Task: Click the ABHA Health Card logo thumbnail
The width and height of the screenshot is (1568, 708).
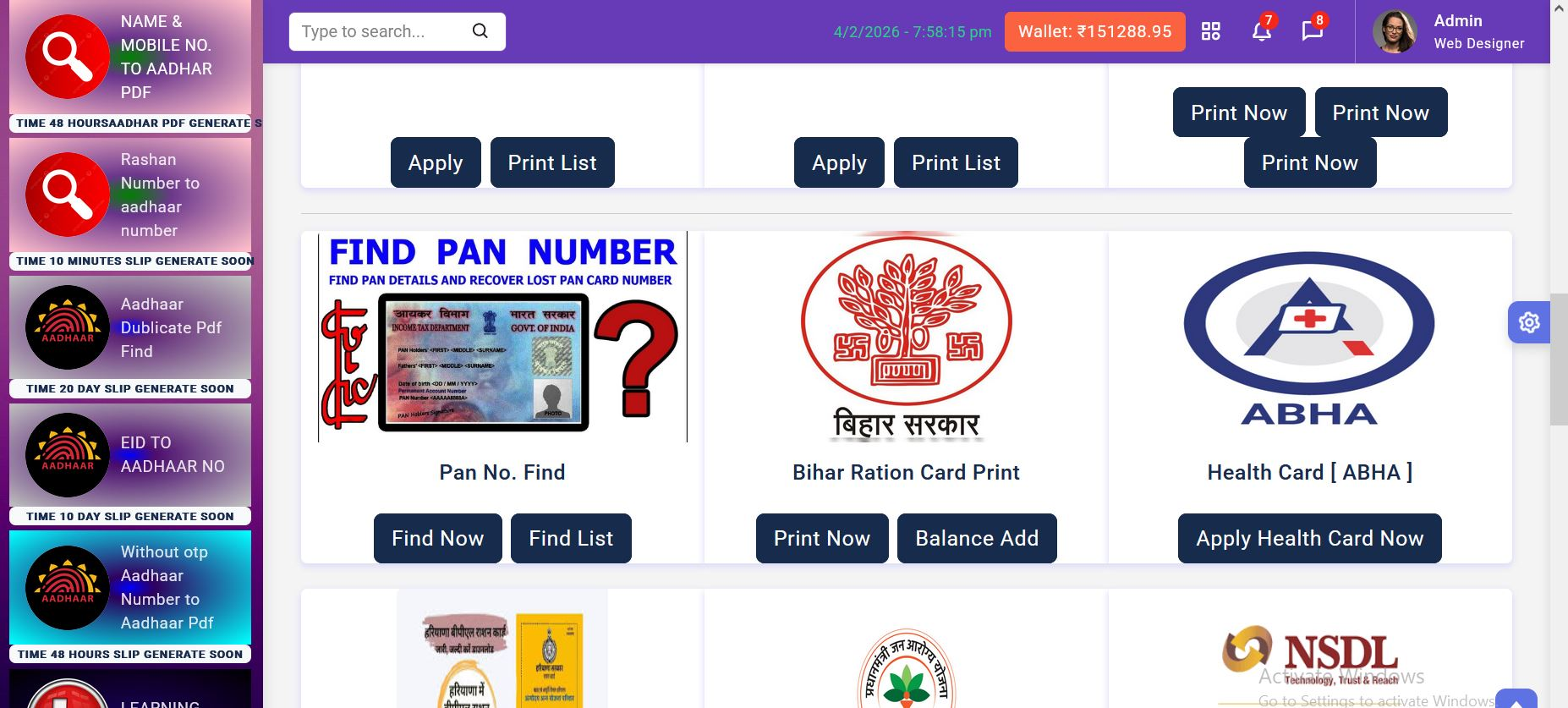Action: point(1309,338)
